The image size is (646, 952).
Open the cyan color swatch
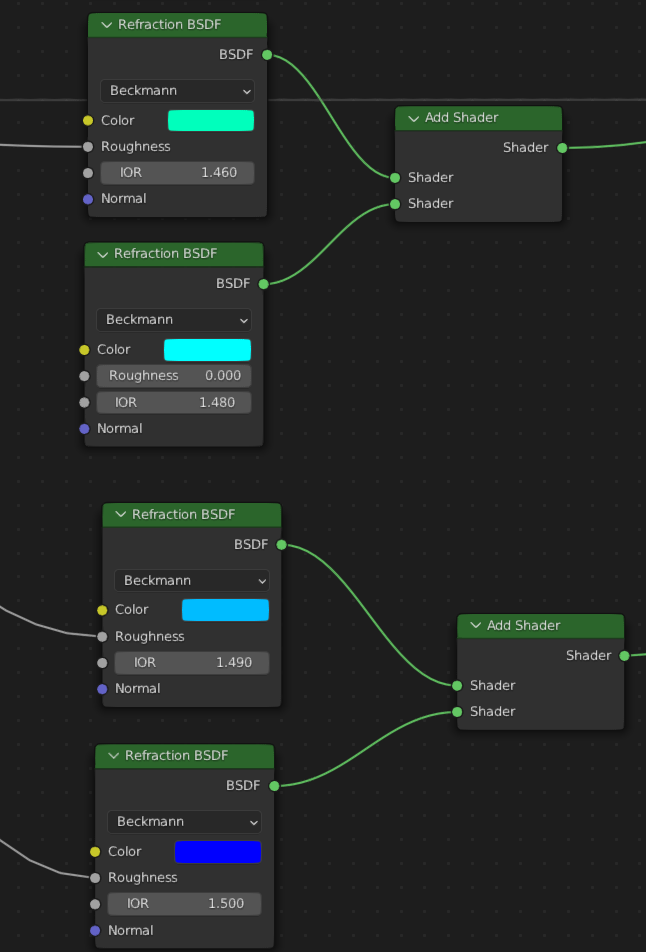tap(207, 350)
